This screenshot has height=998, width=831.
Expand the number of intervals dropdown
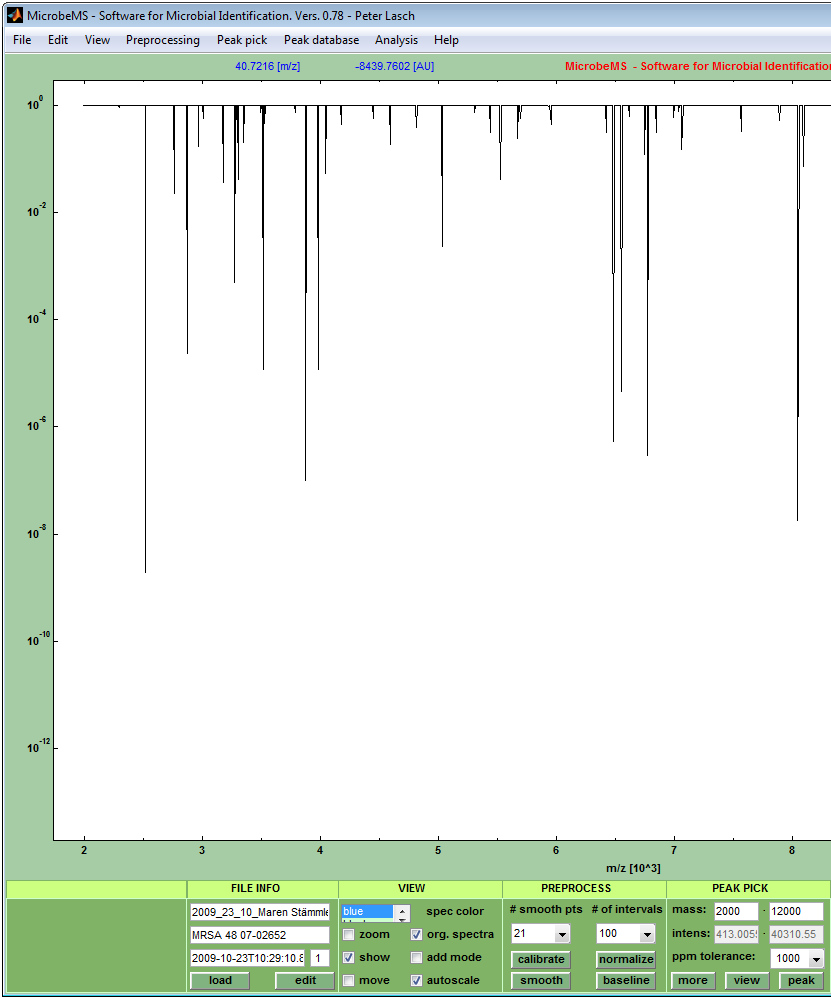click(x=646, y=934)
